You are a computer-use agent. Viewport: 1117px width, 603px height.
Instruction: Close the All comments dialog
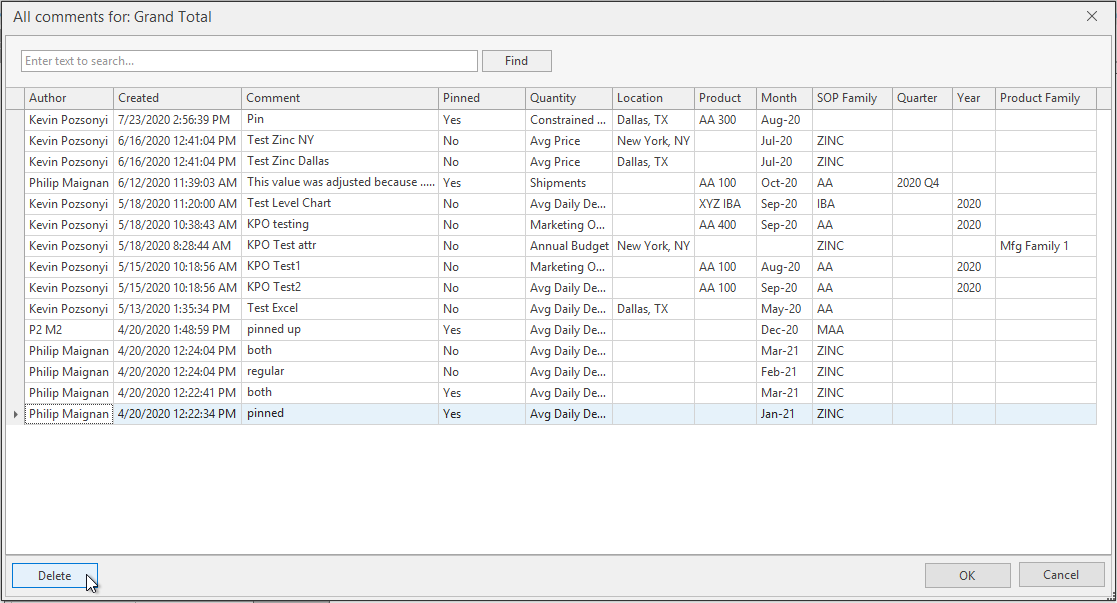point(1091,16)
